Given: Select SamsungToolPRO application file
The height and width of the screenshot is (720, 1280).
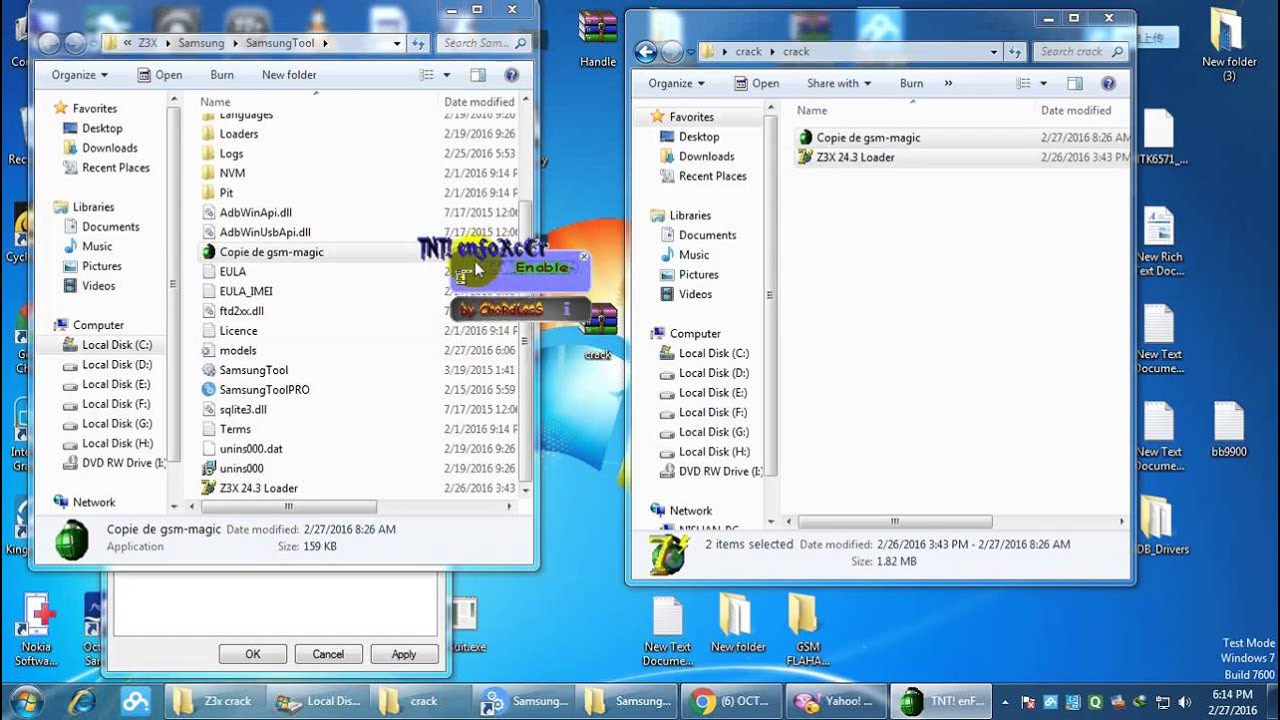Looking at the screenshot, I should pos(255,390).
